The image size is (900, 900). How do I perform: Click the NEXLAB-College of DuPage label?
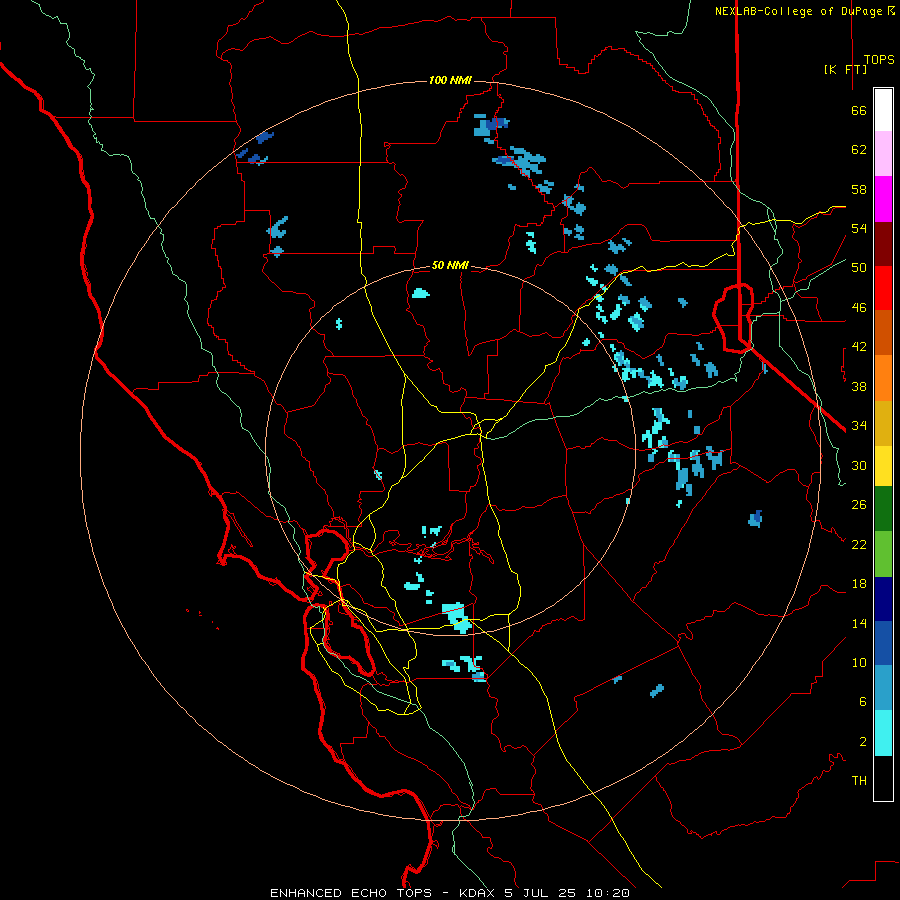[804, 11]
